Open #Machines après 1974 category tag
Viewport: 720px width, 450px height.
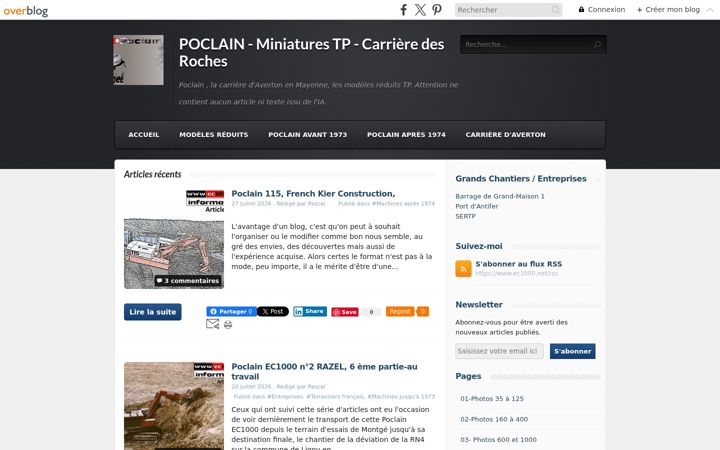tap(403, 203)
